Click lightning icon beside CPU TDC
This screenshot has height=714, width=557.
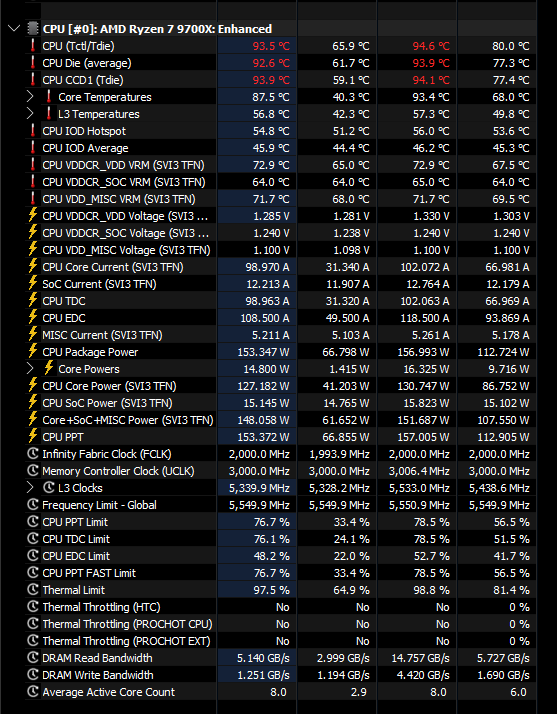(x=32, y=301)
